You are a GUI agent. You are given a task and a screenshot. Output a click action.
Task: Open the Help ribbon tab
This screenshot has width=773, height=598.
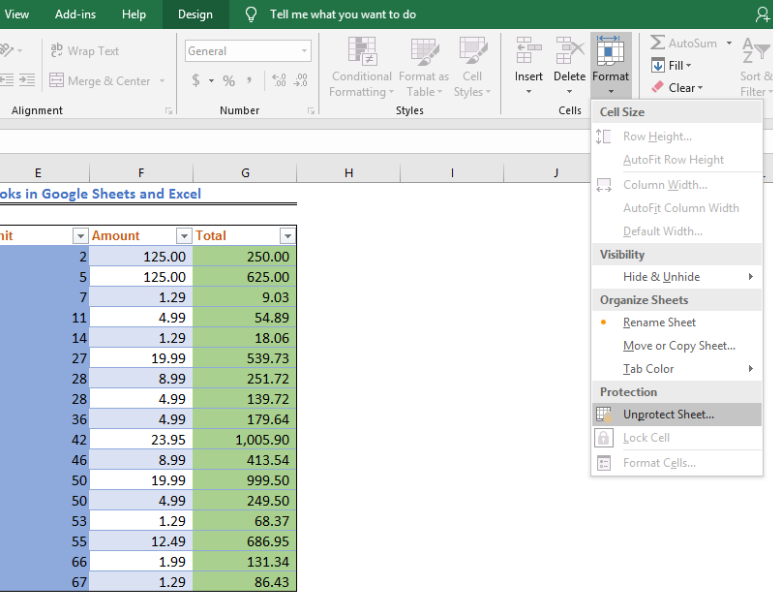pyautogui.click(x=134, y=14)
